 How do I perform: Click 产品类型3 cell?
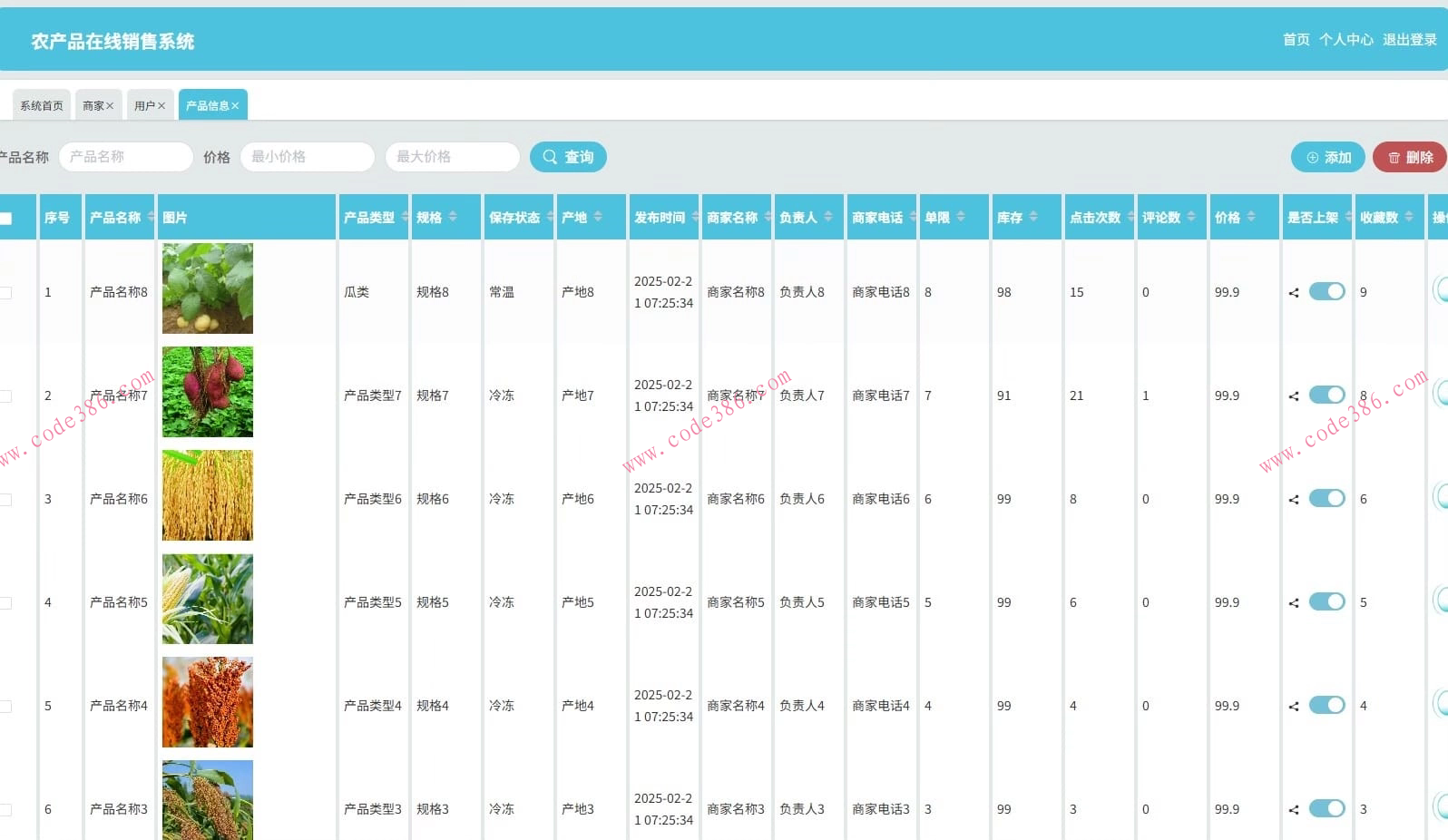(373, 809)
